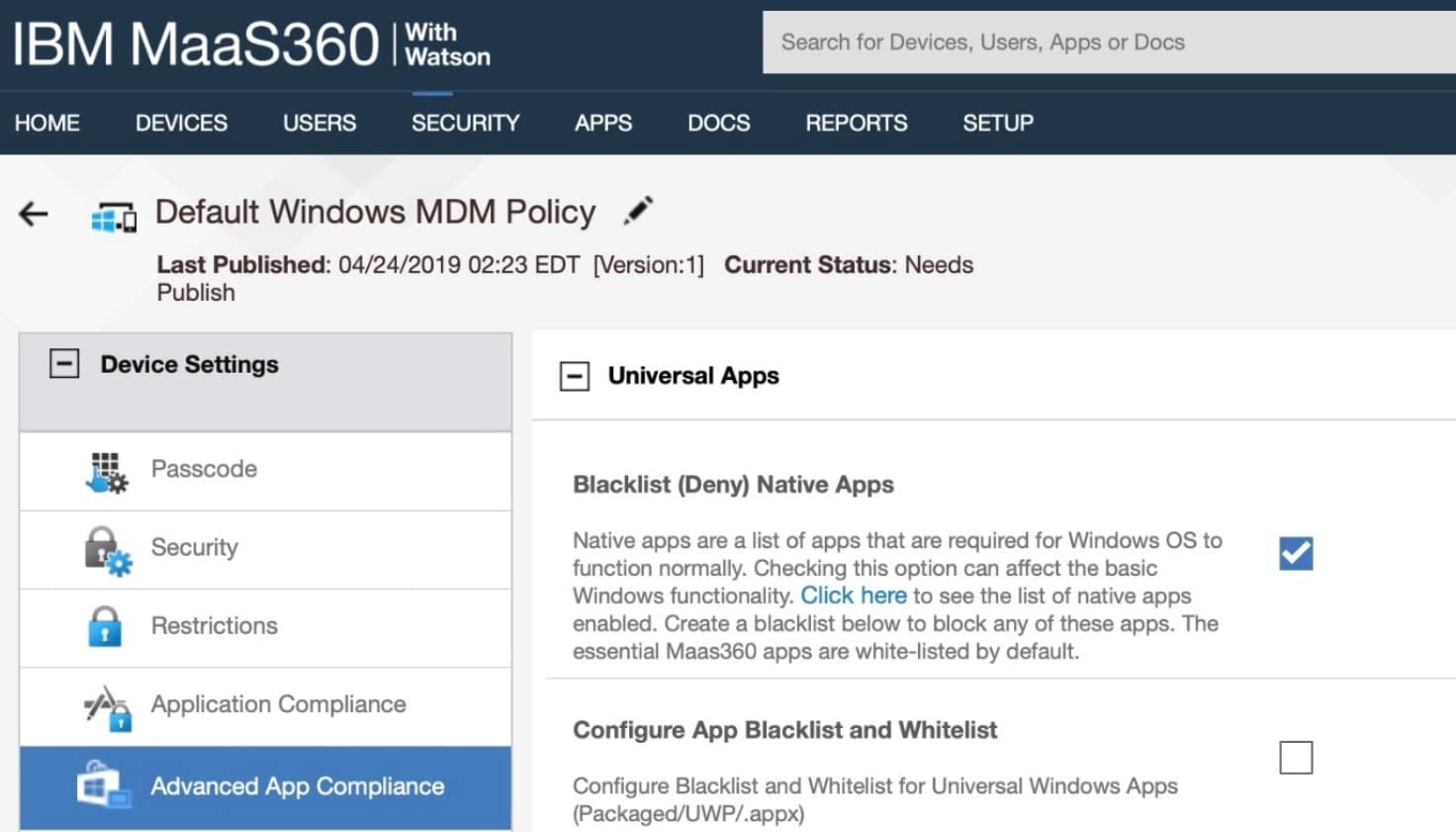1456x832 pixels.
Task: Open the SECURITY menu
Action: pyautogui.click(x=465, y=123)
